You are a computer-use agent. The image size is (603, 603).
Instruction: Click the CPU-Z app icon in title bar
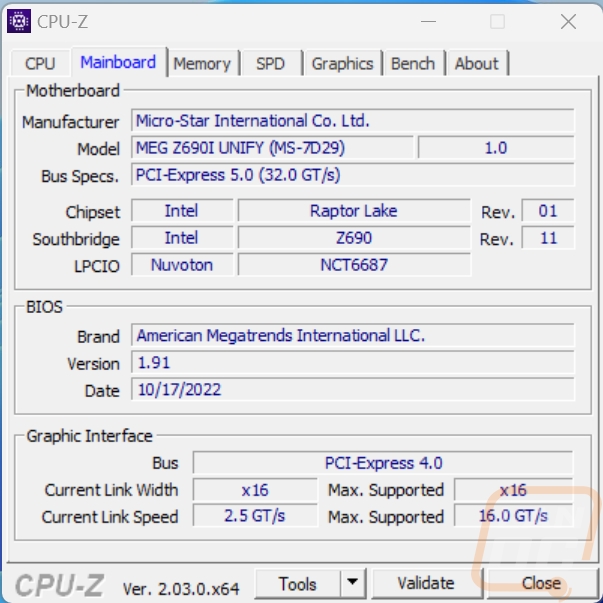19,22
